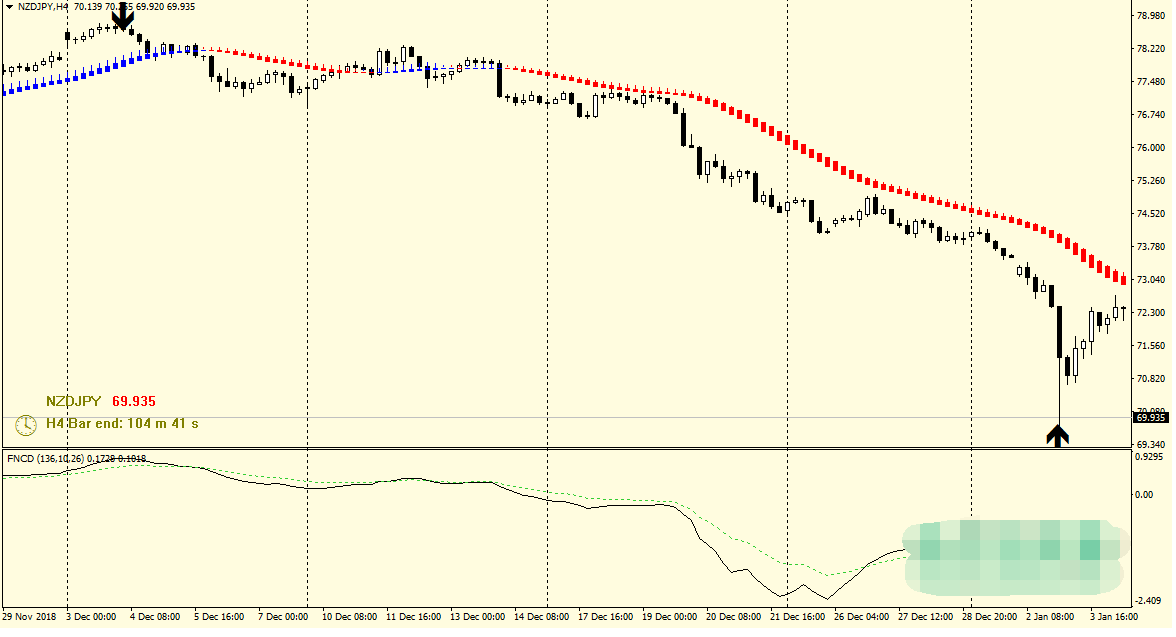Click the olive NZDJPY symbol label
The width and height of the screenshot is (1176, 637).
pyautogui.click(x=73, y=401)
